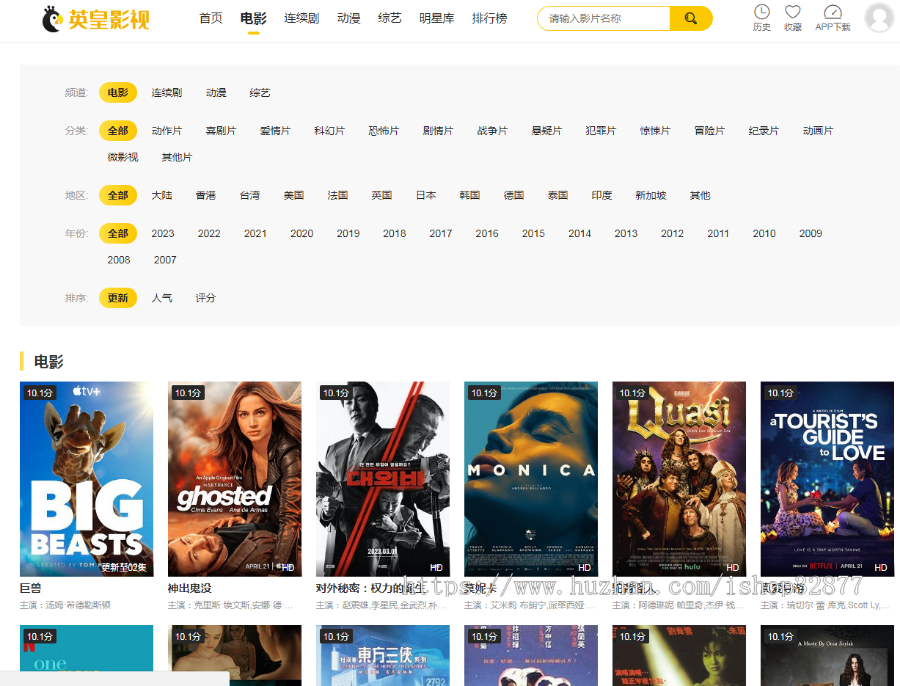Open A Tourist's Guide to Love poster
The width and height of the screenshot is (900, 686).
pos(827,479)
